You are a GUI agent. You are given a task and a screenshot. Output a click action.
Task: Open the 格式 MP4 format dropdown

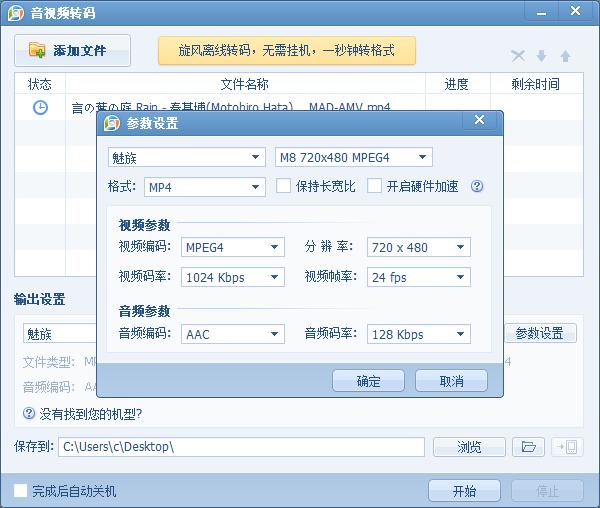(205, 187)
